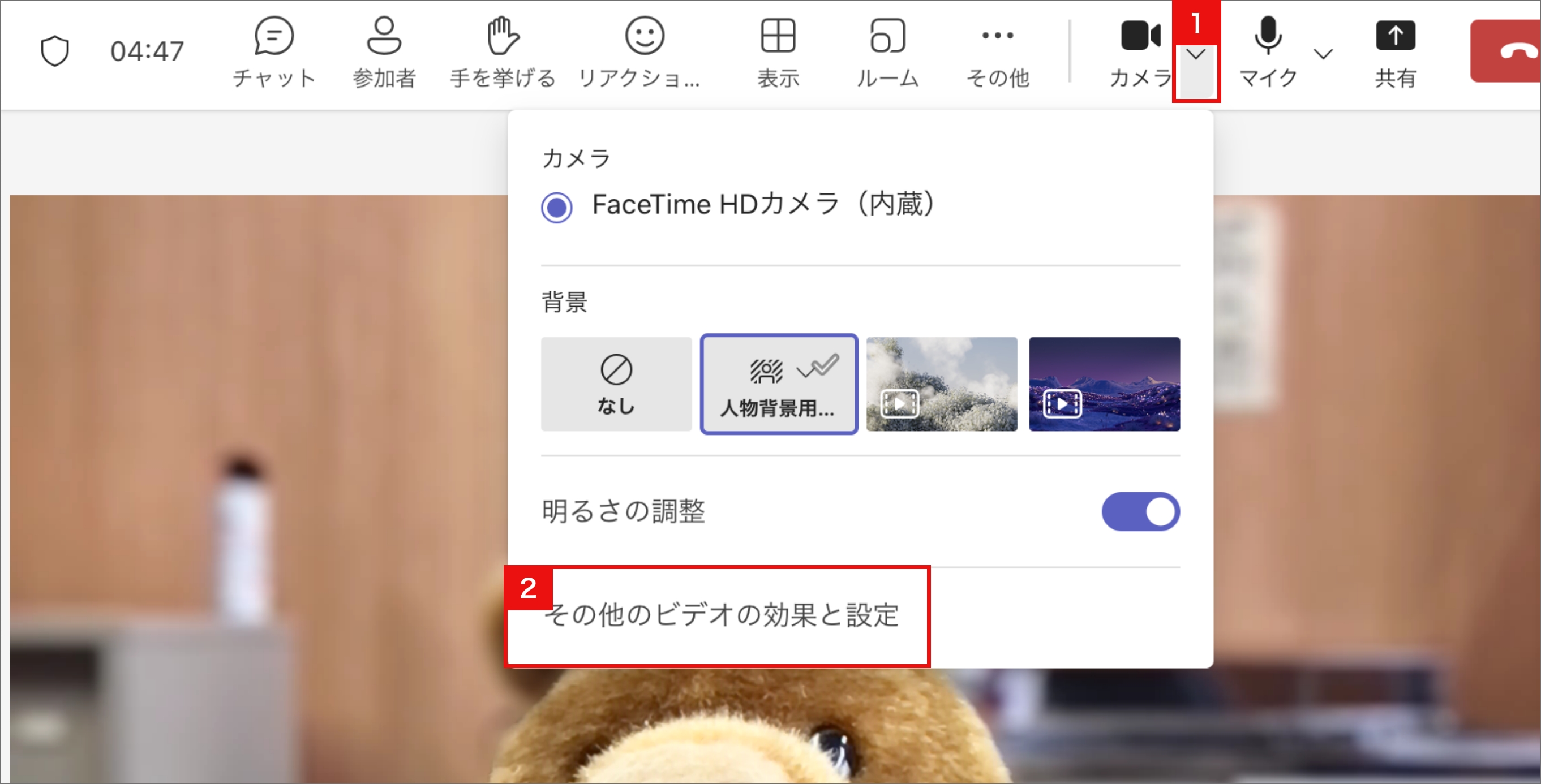Show the participants (参加者) list
Viewport: 1541px width, 784px height.
(384, 52)
